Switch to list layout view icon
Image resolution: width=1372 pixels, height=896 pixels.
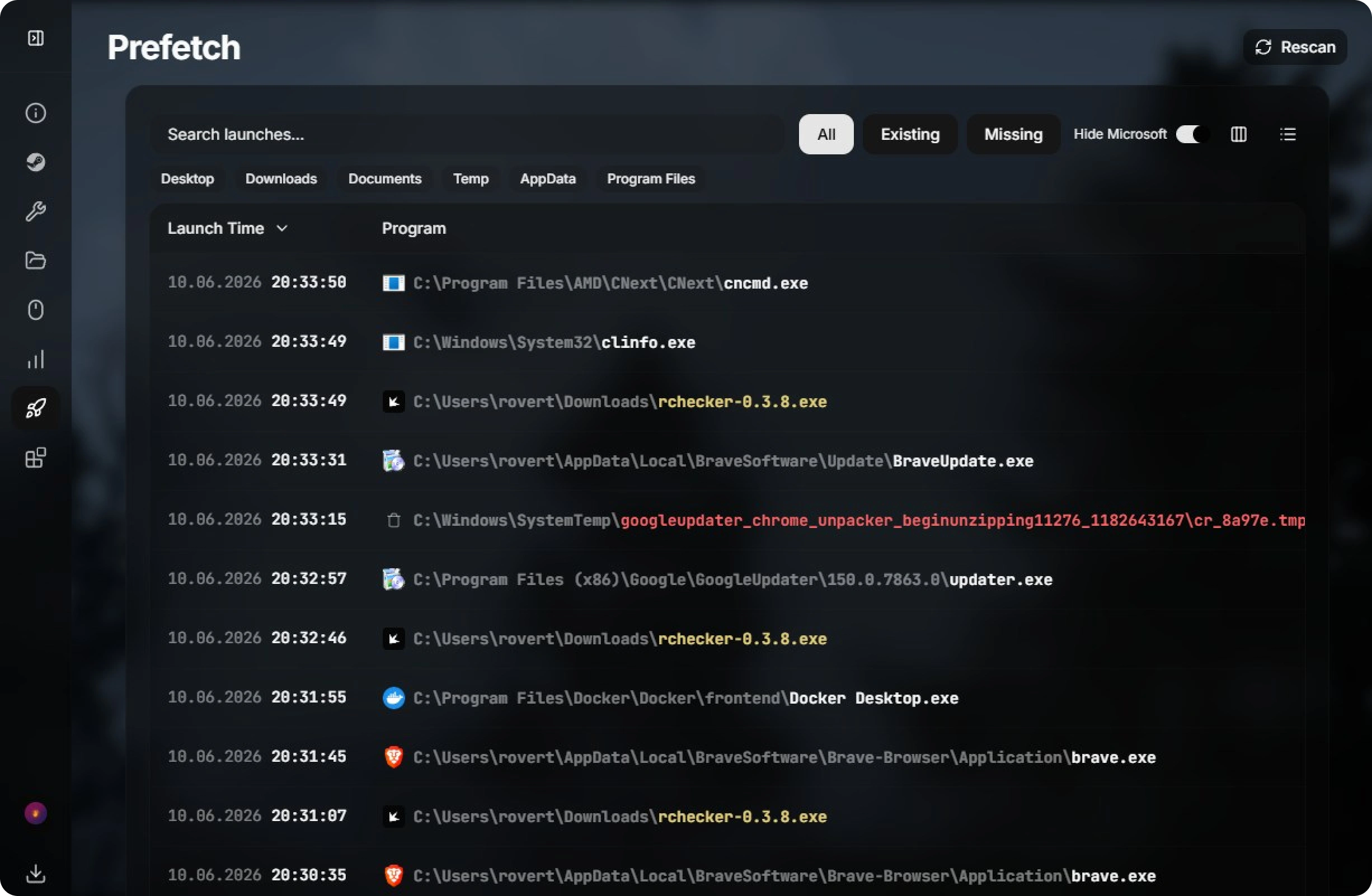pos(1288,134)
